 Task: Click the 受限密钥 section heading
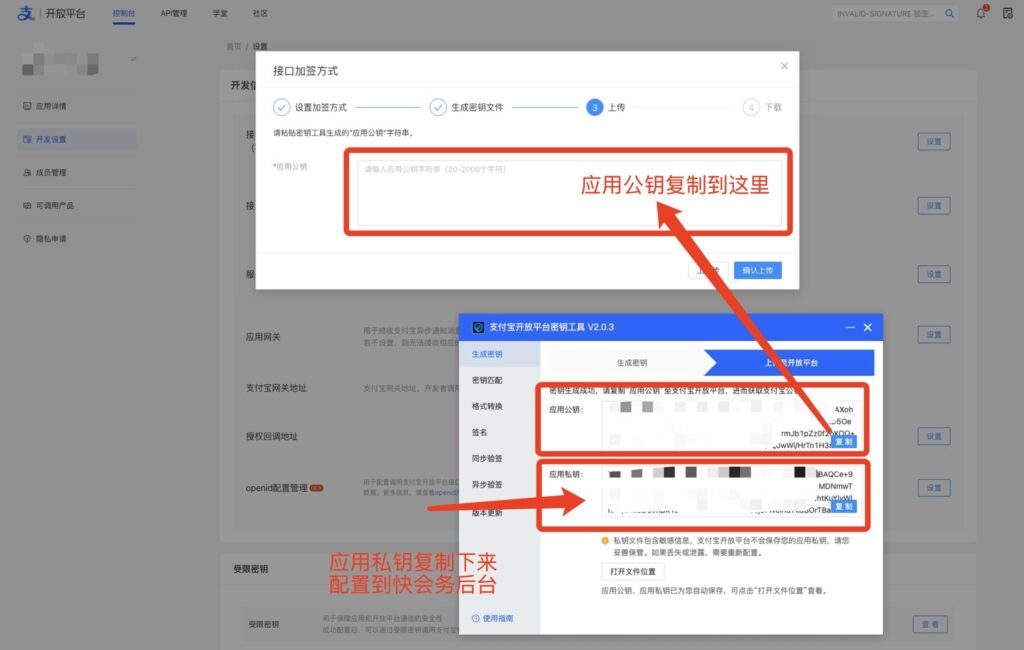[x=251, y=569]
